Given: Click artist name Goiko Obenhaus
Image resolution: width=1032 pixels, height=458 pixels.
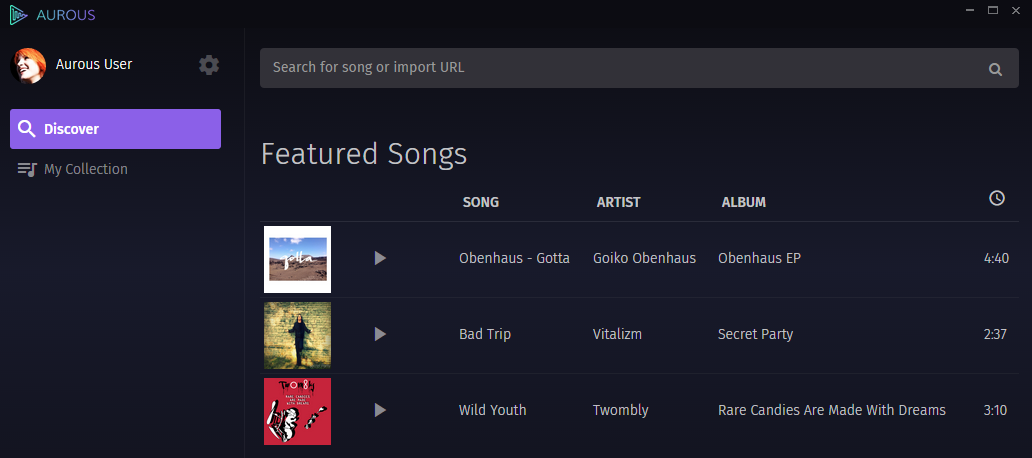Looking at the screenshot, I should 644,258.
